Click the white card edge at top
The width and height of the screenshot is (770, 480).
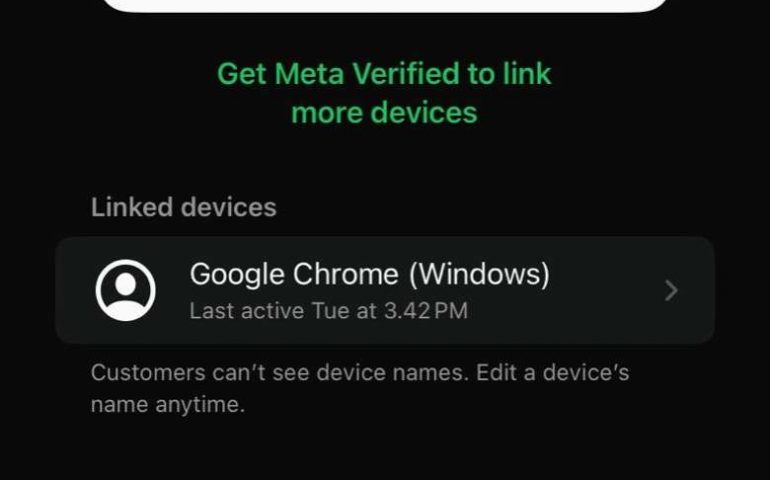click(385, 6)
